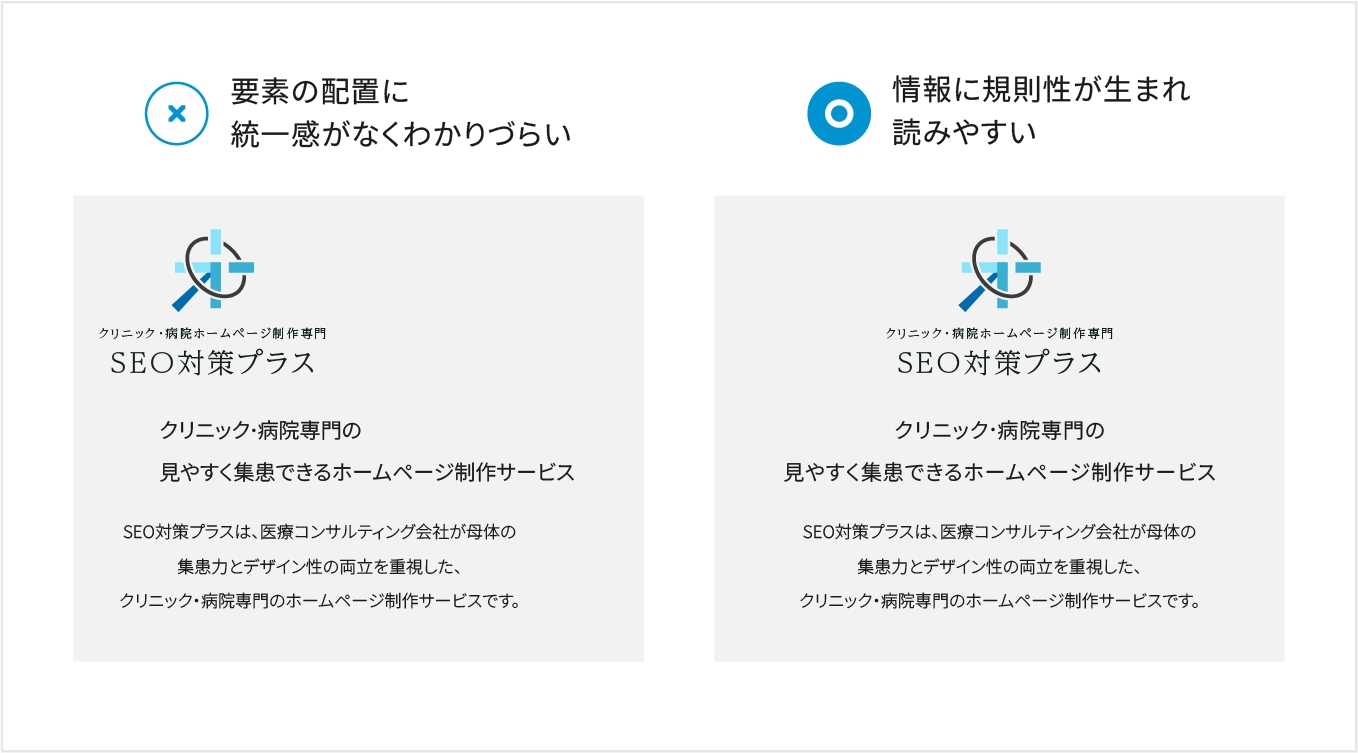The image size is (1358, 753).
Task: Click the 集患力とデザイン性 line in the centered card
Action: (999, 567)
